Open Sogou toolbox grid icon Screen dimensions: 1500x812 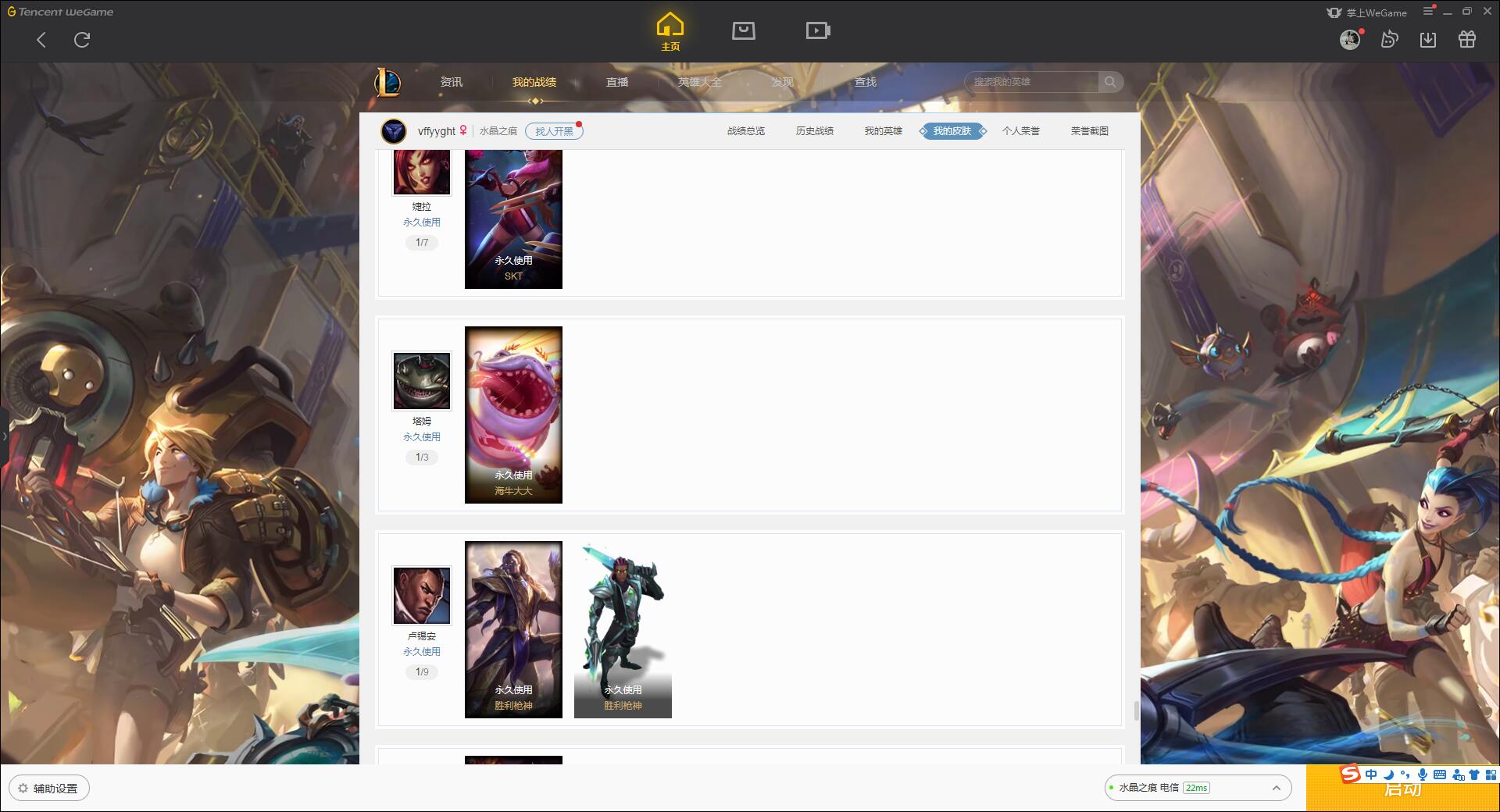(x=1491, y=775)
